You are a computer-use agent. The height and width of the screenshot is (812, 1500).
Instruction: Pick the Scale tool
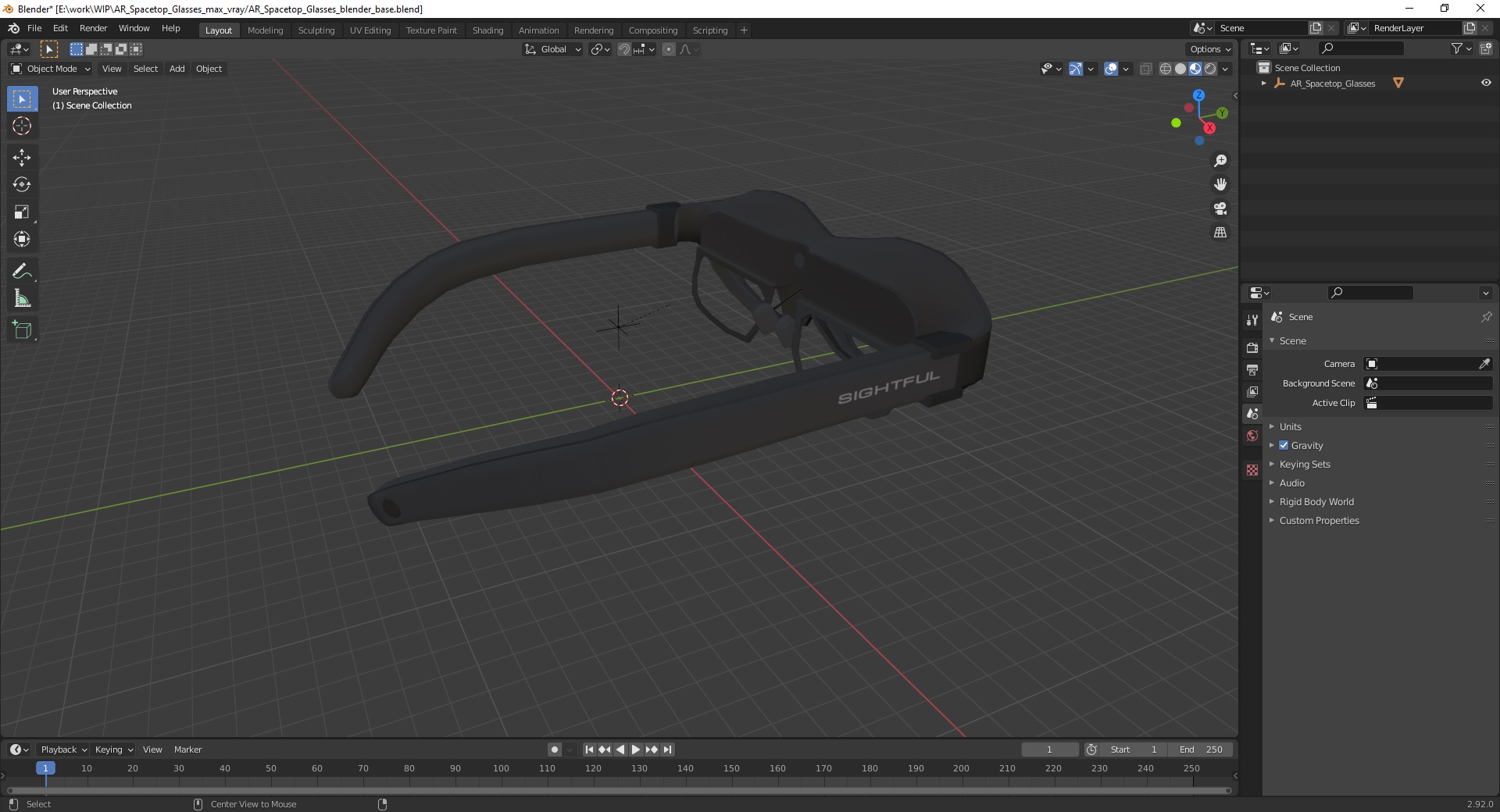22,212
